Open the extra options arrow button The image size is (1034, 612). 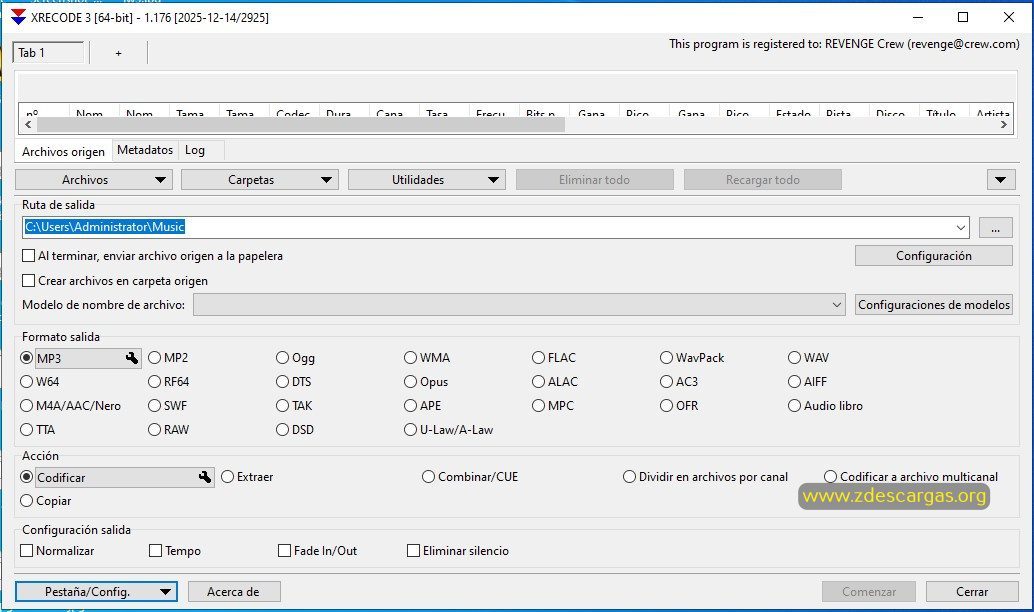[1000, 179]
